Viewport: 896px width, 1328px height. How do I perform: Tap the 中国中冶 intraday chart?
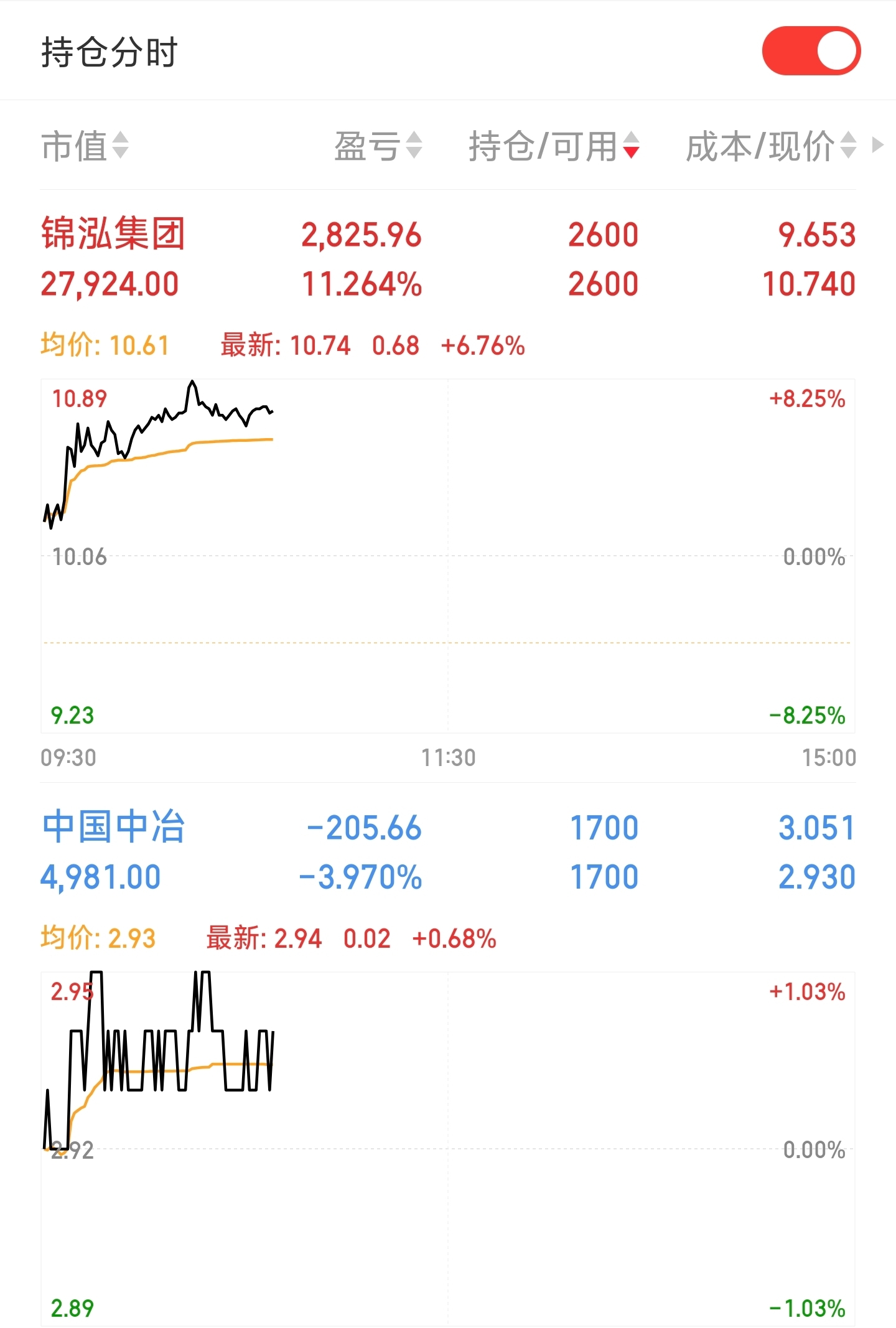pyautogui.click(x=448, y=1148)
